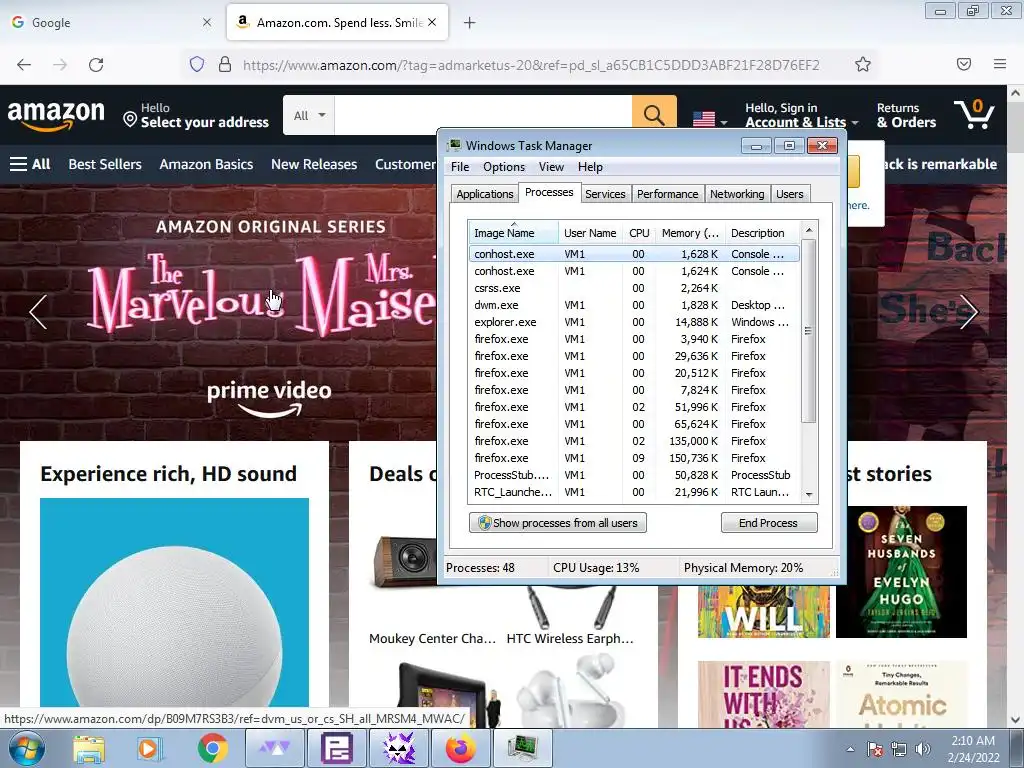Sort processes by Memory column
This screenshot has width=1024, height=768.
pyautogui.click(x=690, y=232)
